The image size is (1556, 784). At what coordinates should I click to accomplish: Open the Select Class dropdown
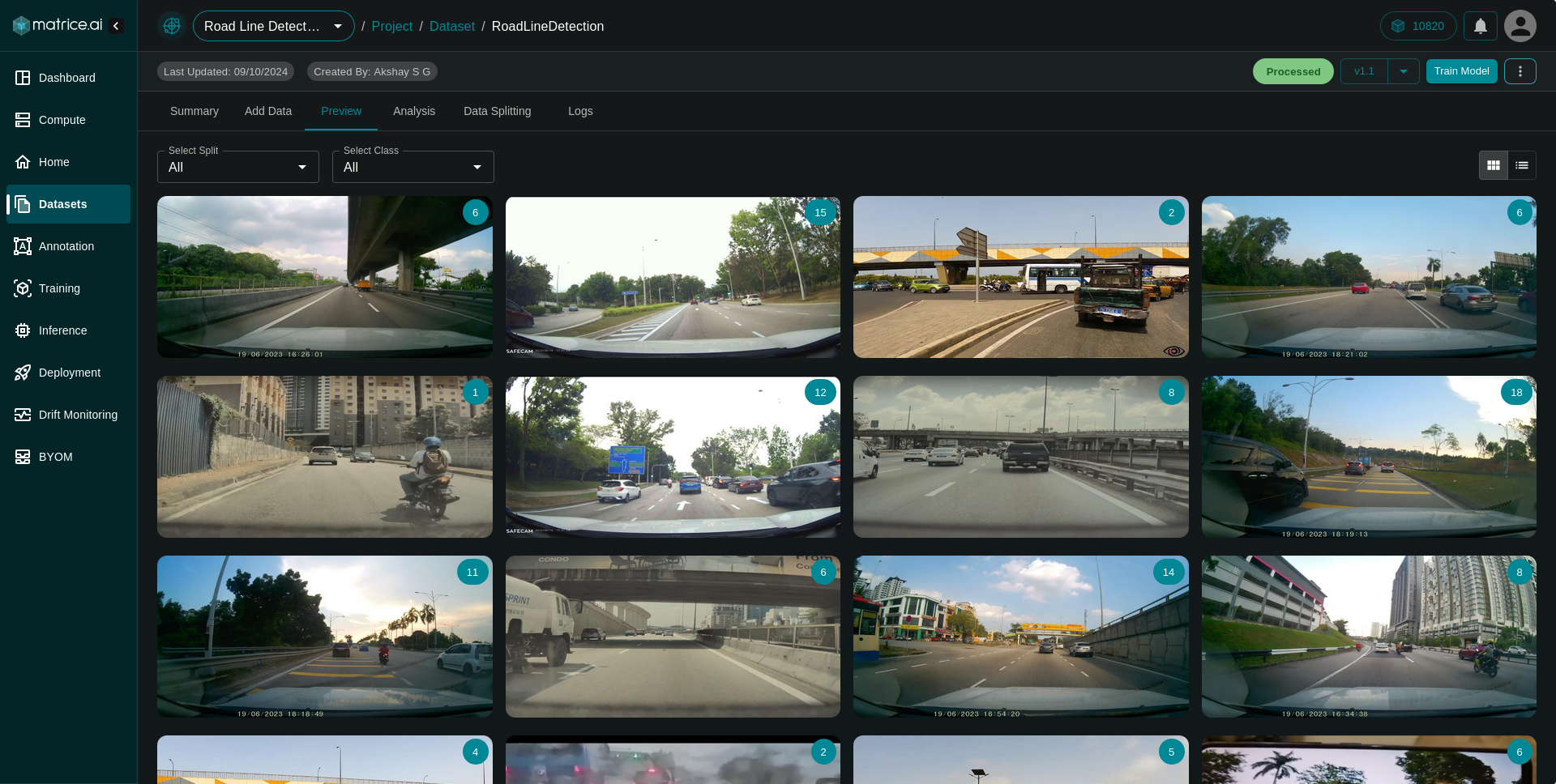click(x=413, y=167)
